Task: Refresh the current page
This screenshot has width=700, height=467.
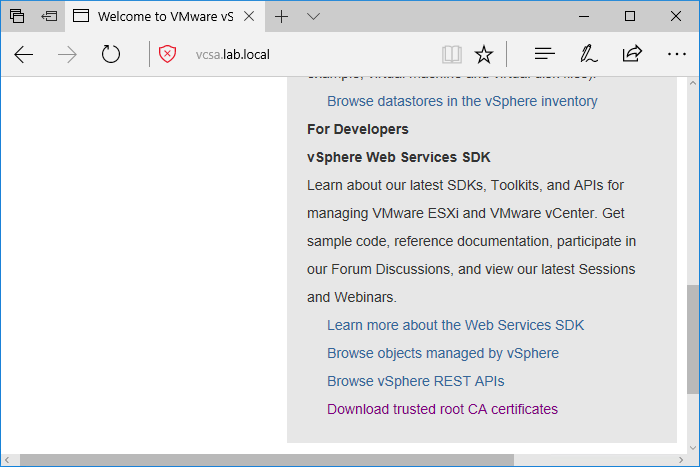Action: coord(110,54)
